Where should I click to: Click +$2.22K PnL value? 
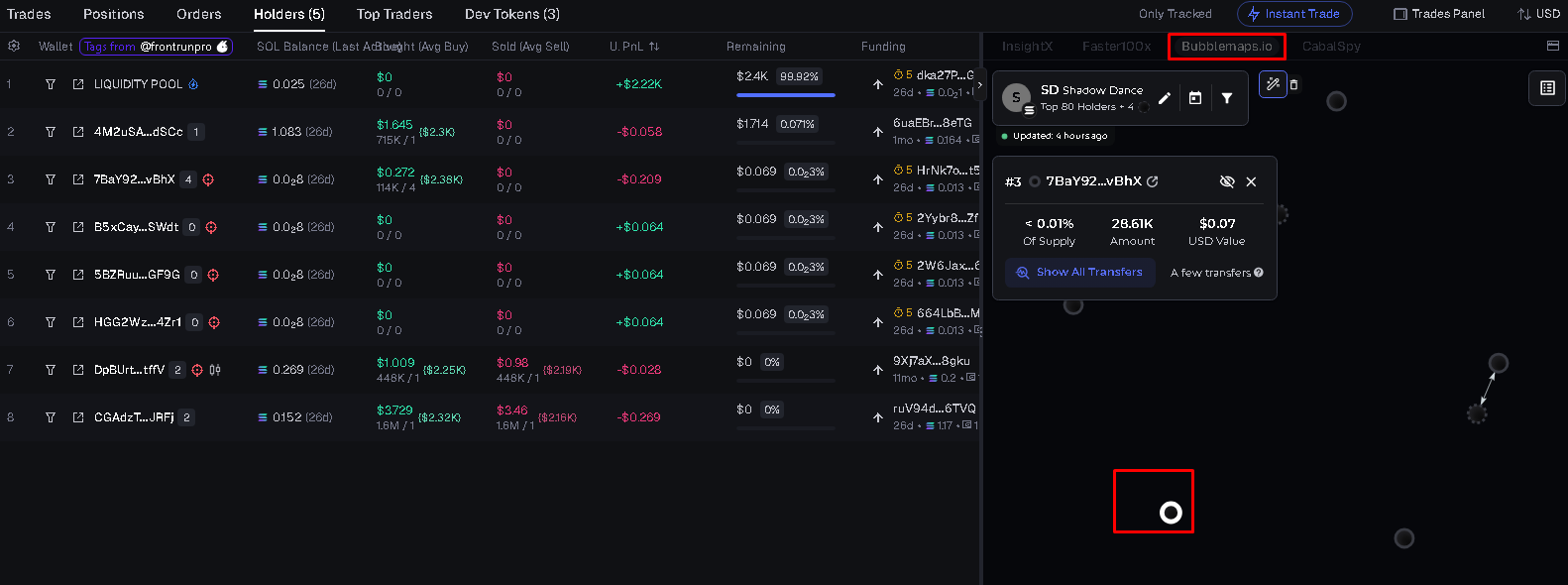(639, 84)
